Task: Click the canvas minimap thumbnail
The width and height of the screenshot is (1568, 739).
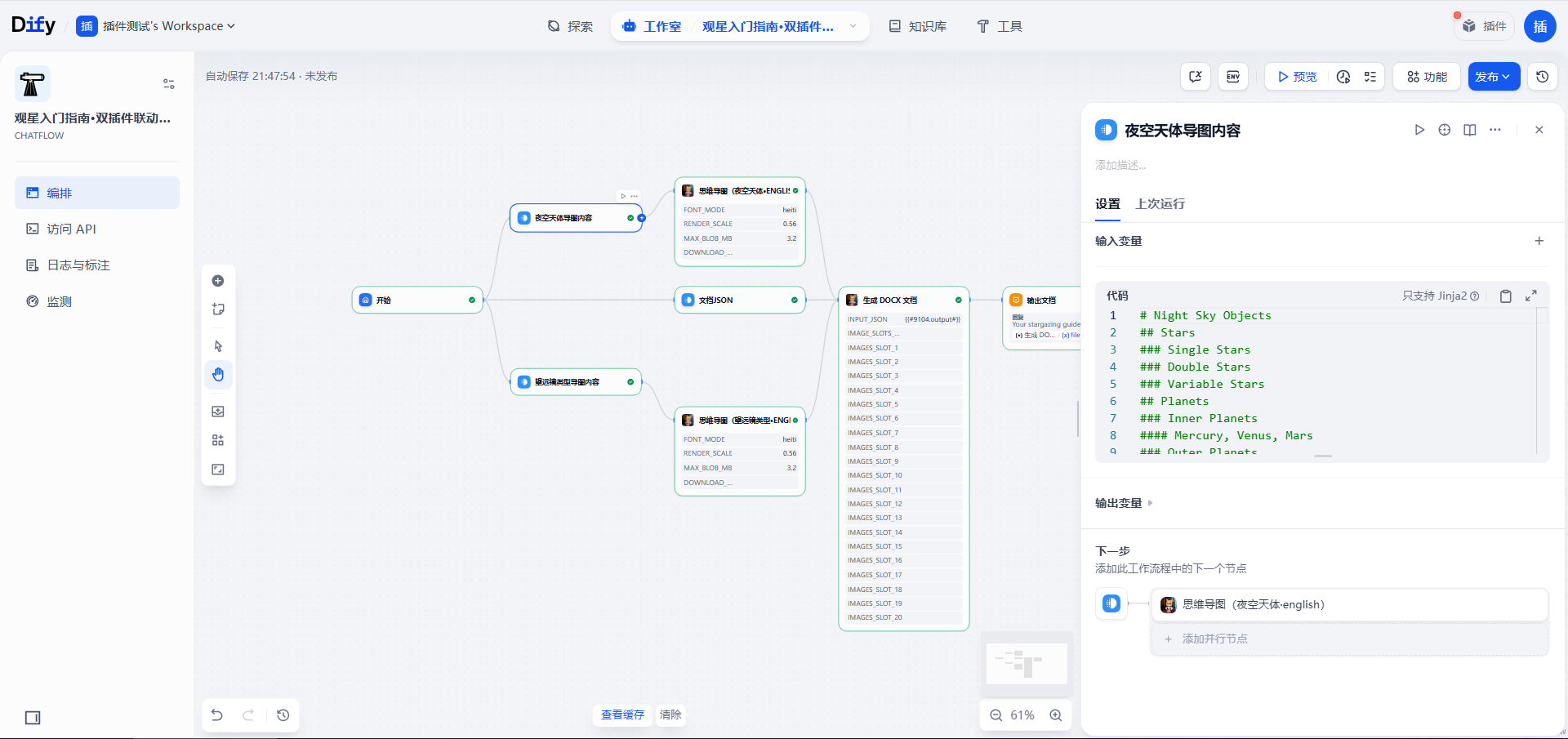Action: tap(1027, 664)
